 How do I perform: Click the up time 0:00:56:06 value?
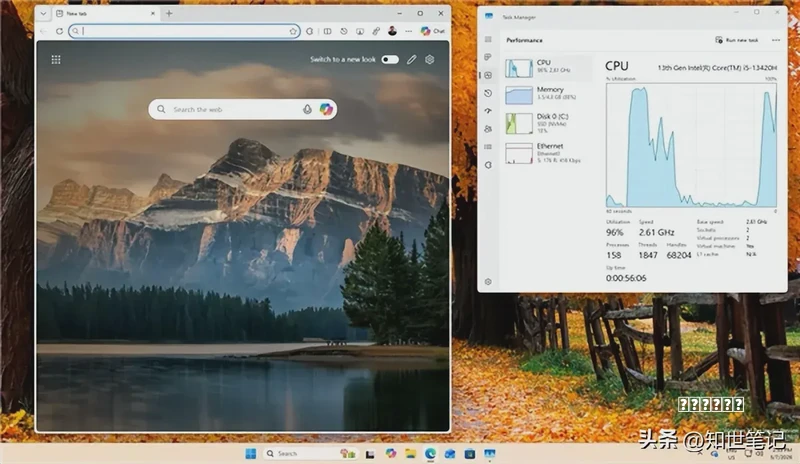pos(626,278)
